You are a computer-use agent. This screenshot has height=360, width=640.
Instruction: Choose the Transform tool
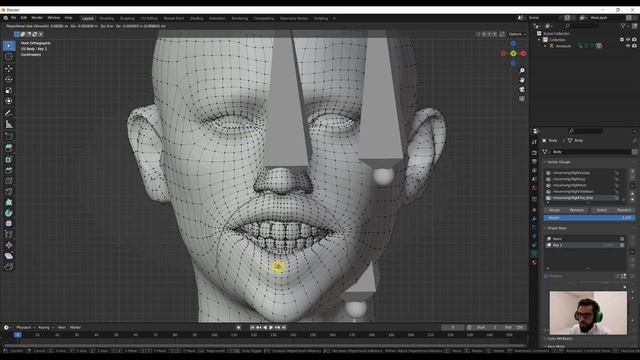coord(9,101)
